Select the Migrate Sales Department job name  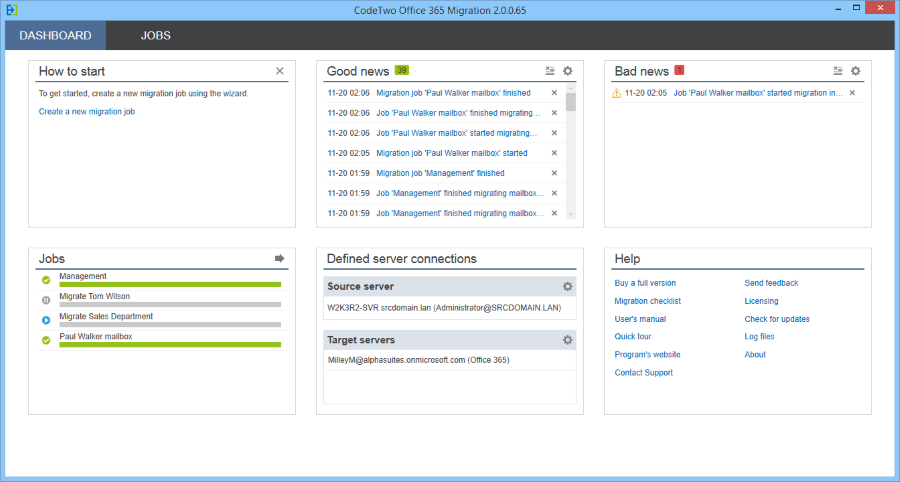[106, 317]
